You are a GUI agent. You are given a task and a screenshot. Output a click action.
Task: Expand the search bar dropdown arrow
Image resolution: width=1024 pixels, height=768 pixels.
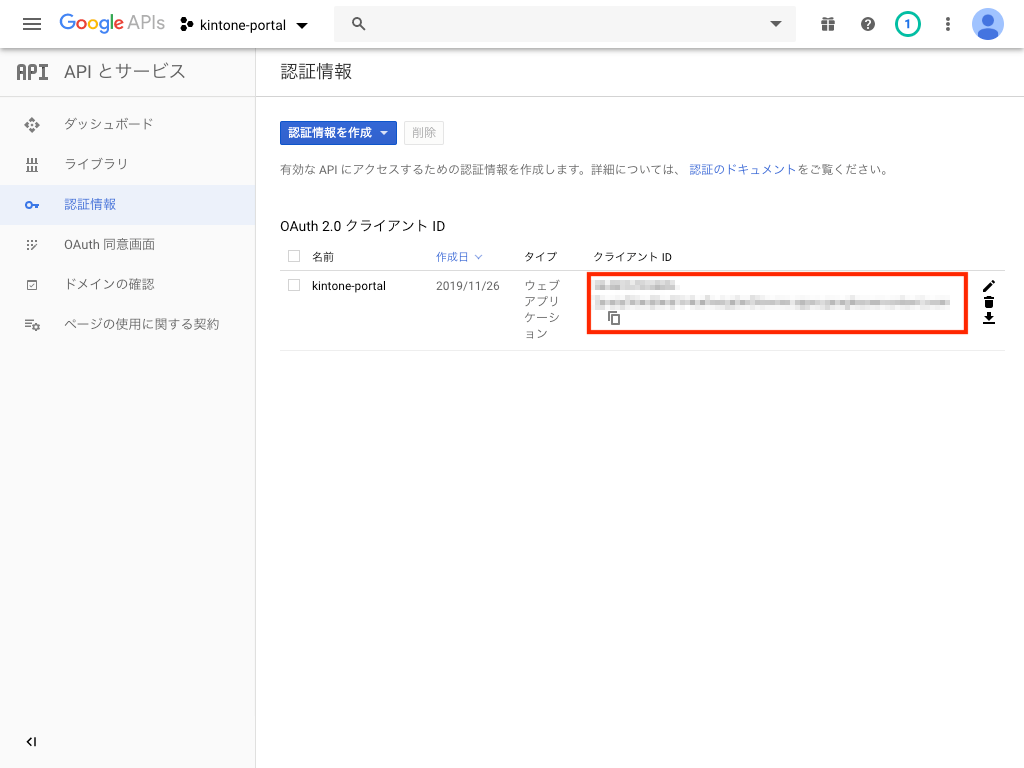tap(776, 24)
